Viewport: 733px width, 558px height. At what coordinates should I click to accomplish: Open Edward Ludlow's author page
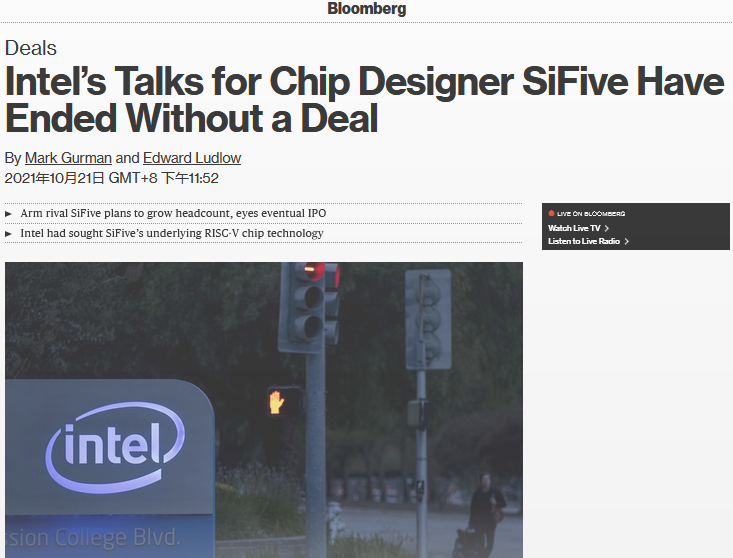[x=192, y=158]
